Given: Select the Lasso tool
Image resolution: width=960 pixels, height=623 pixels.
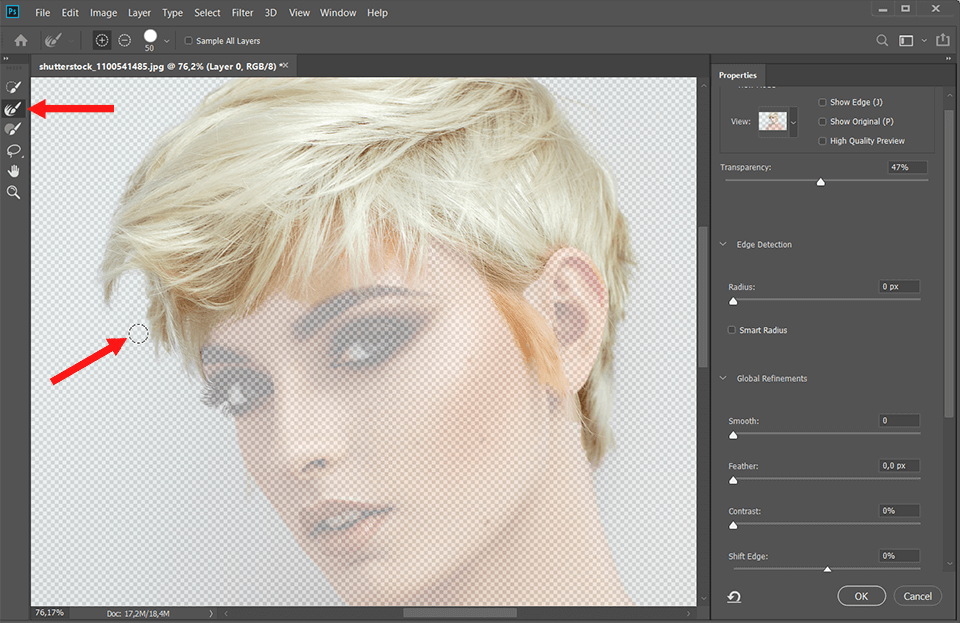Looking at the screenshot, I should point(13,151).
